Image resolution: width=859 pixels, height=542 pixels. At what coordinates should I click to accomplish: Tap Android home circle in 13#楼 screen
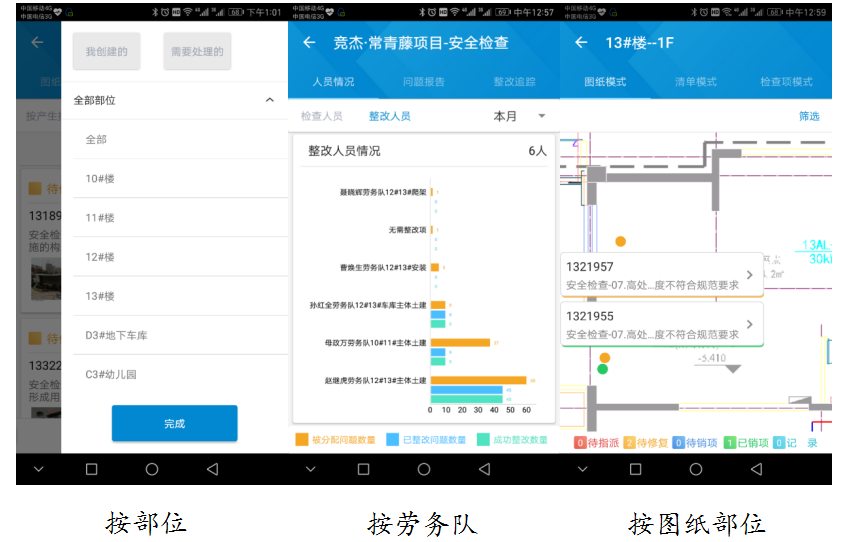click(696, 469)
